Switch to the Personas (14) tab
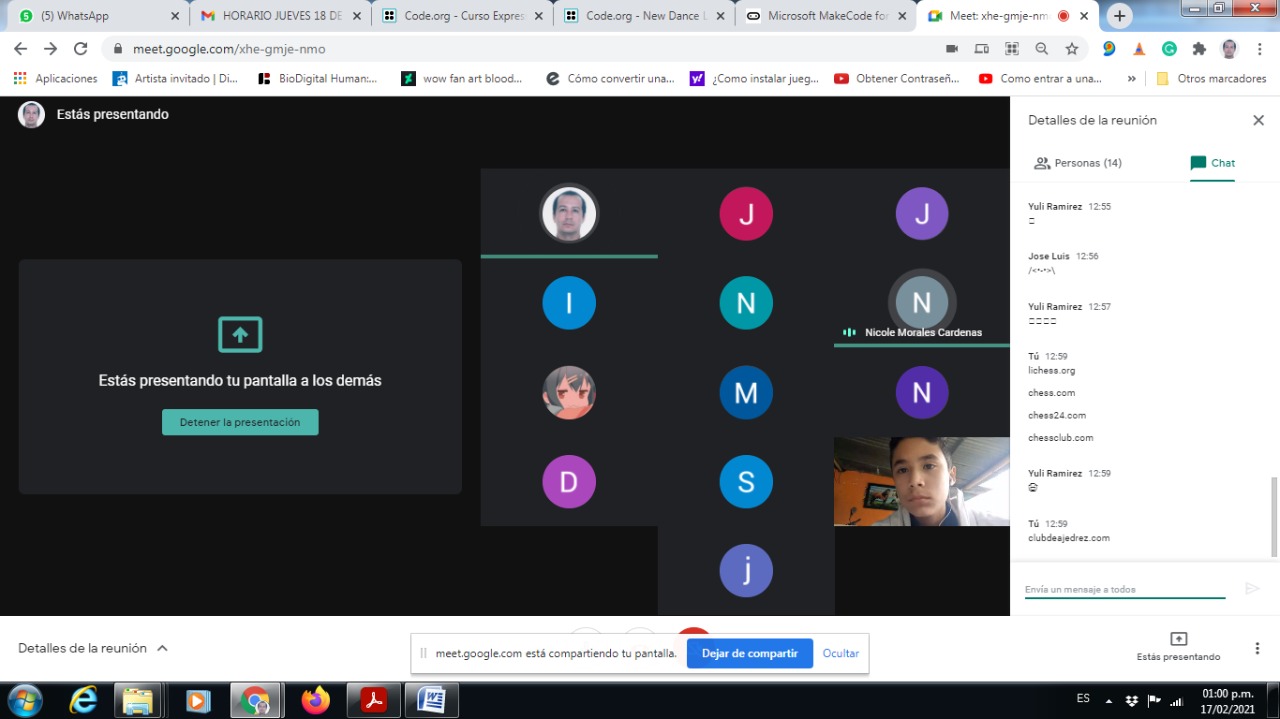 click(x=1077, y=163)
